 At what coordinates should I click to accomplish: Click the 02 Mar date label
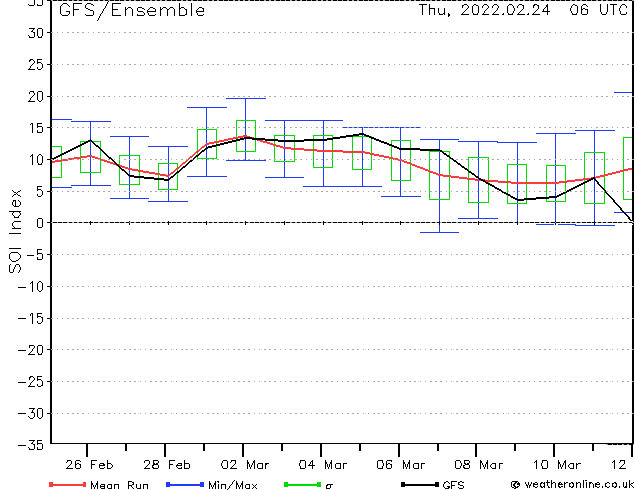click(245, 465)
